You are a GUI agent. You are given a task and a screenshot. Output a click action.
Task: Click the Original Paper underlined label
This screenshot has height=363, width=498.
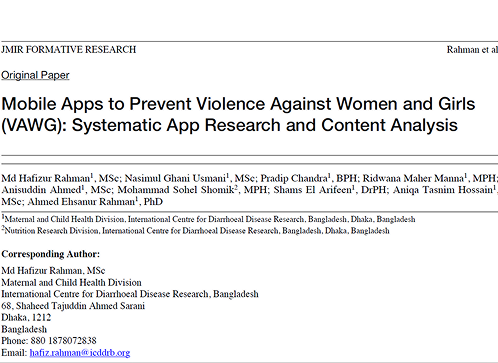(x=35, y=75)
